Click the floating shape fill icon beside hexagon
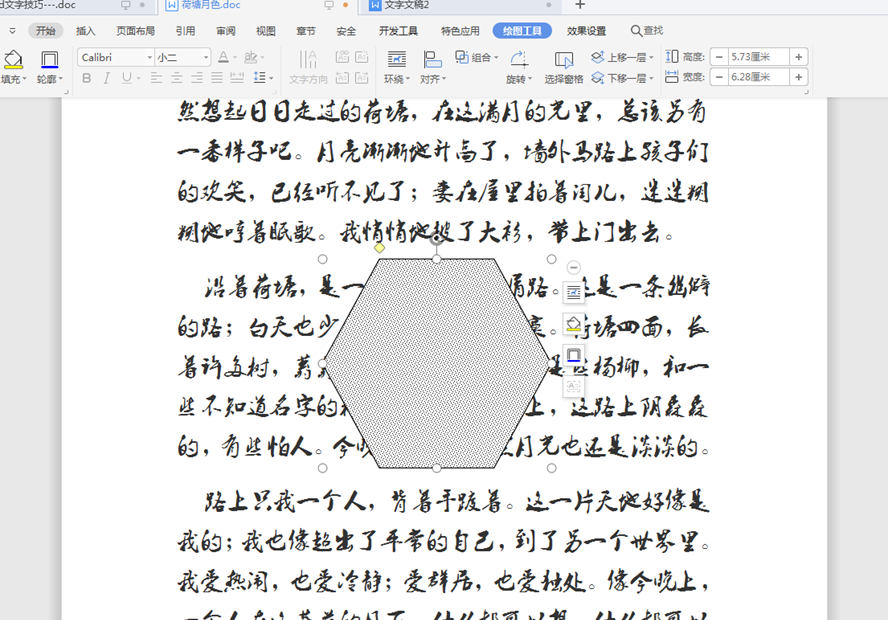Screen dimensions: 888x620 [x=573, y=324]
